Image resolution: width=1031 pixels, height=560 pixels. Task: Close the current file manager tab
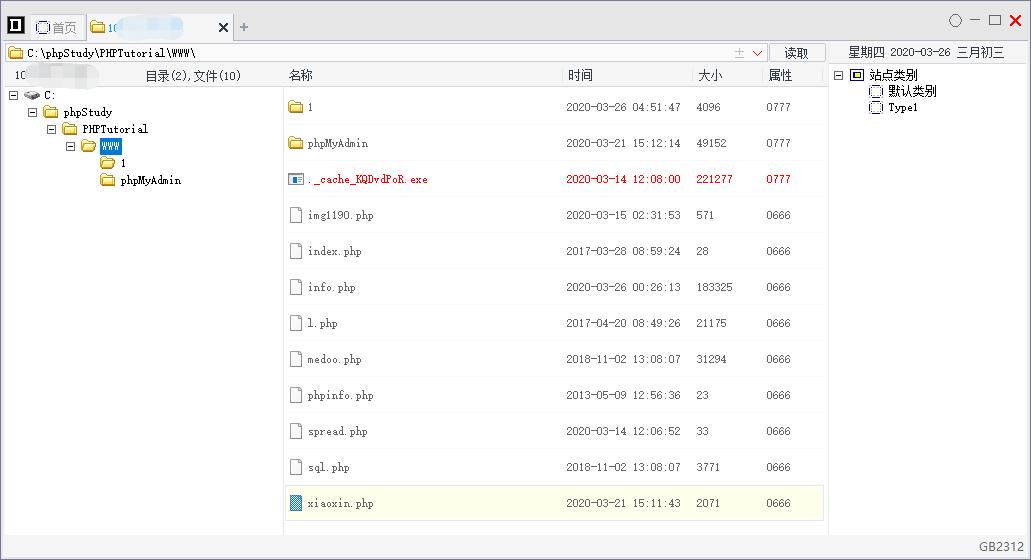pos(223,28)
